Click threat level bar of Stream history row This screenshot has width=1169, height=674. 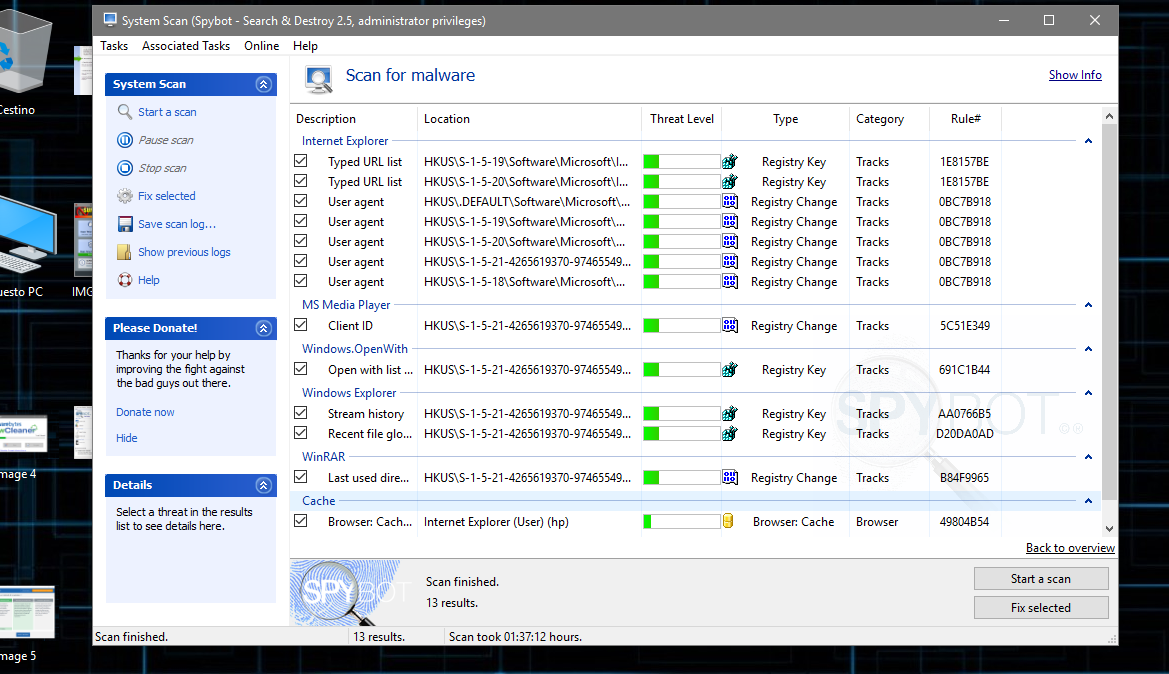681,413
